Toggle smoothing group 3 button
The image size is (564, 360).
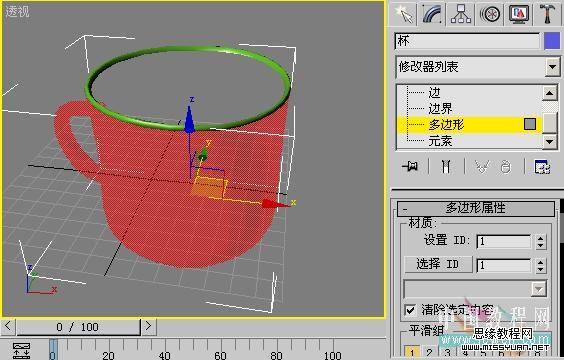click(447, 352)
